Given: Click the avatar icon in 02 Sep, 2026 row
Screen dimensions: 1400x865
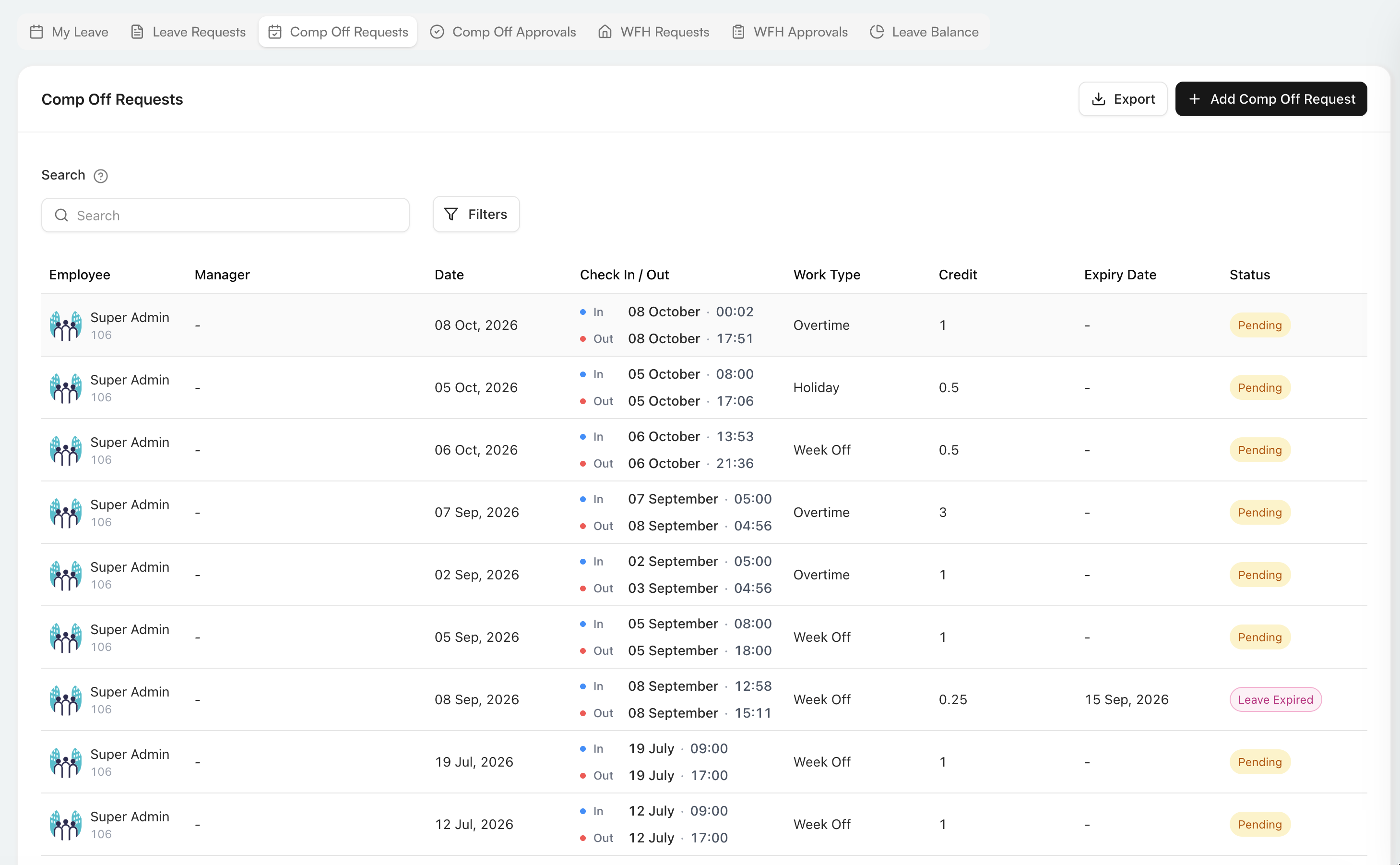Looking at the screenshot, I should (66, 575).
